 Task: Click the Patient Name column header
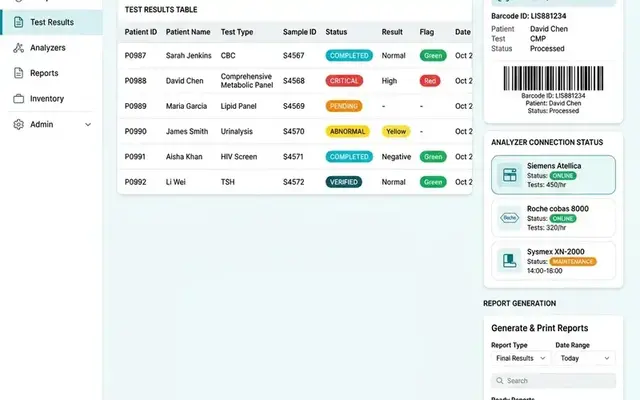click(x=188, y=32)
